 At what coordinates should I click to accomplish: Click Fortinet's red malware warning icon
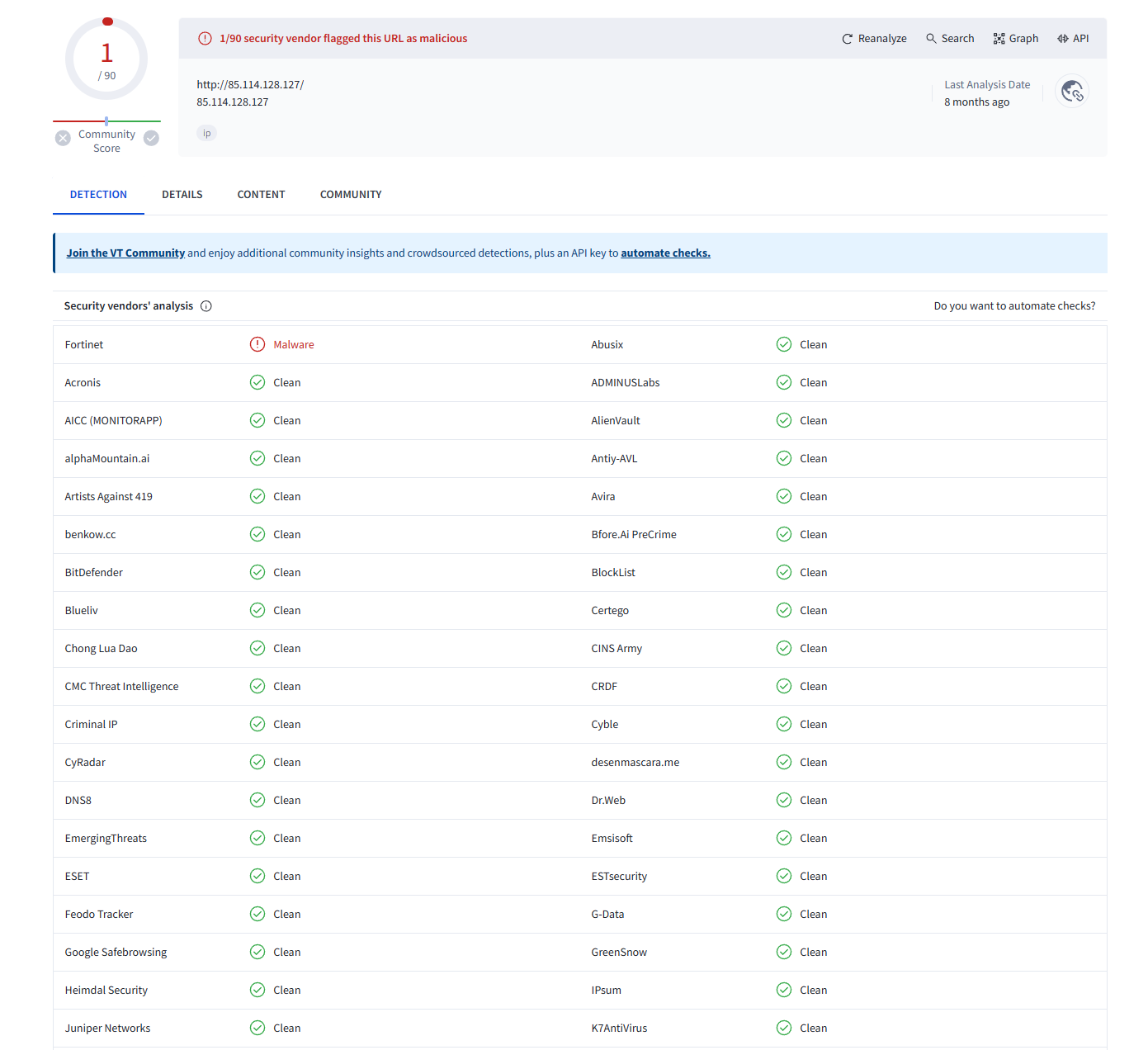[257, 344]
